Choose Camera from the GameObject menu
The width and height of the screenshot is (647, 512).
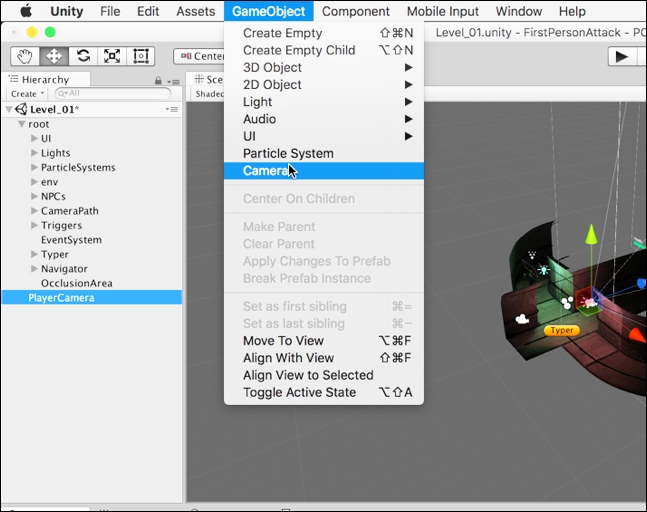324,171
